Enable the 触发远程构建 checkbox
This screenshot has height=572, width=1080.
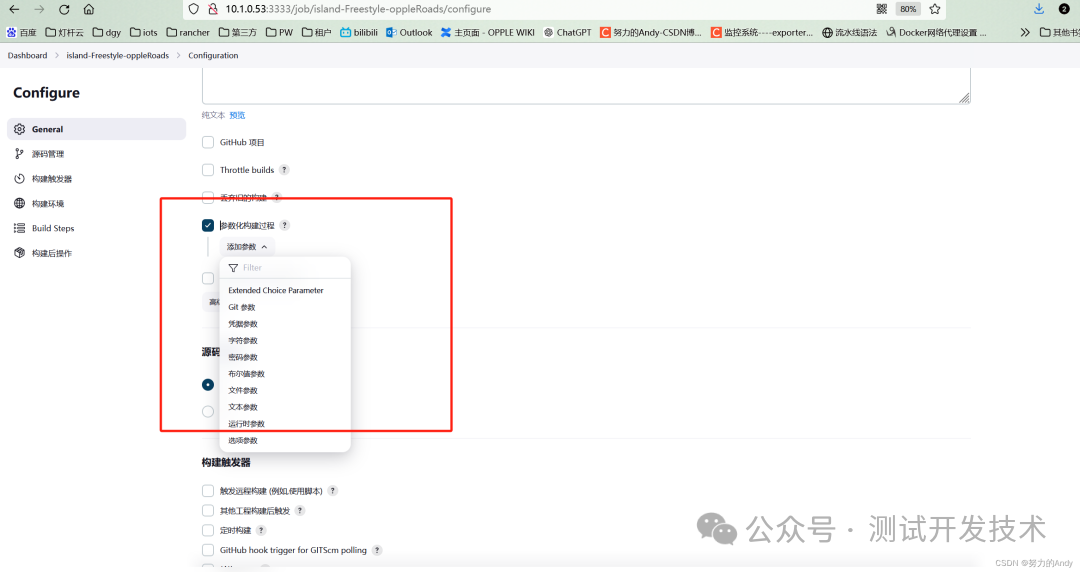coord(208,491)
